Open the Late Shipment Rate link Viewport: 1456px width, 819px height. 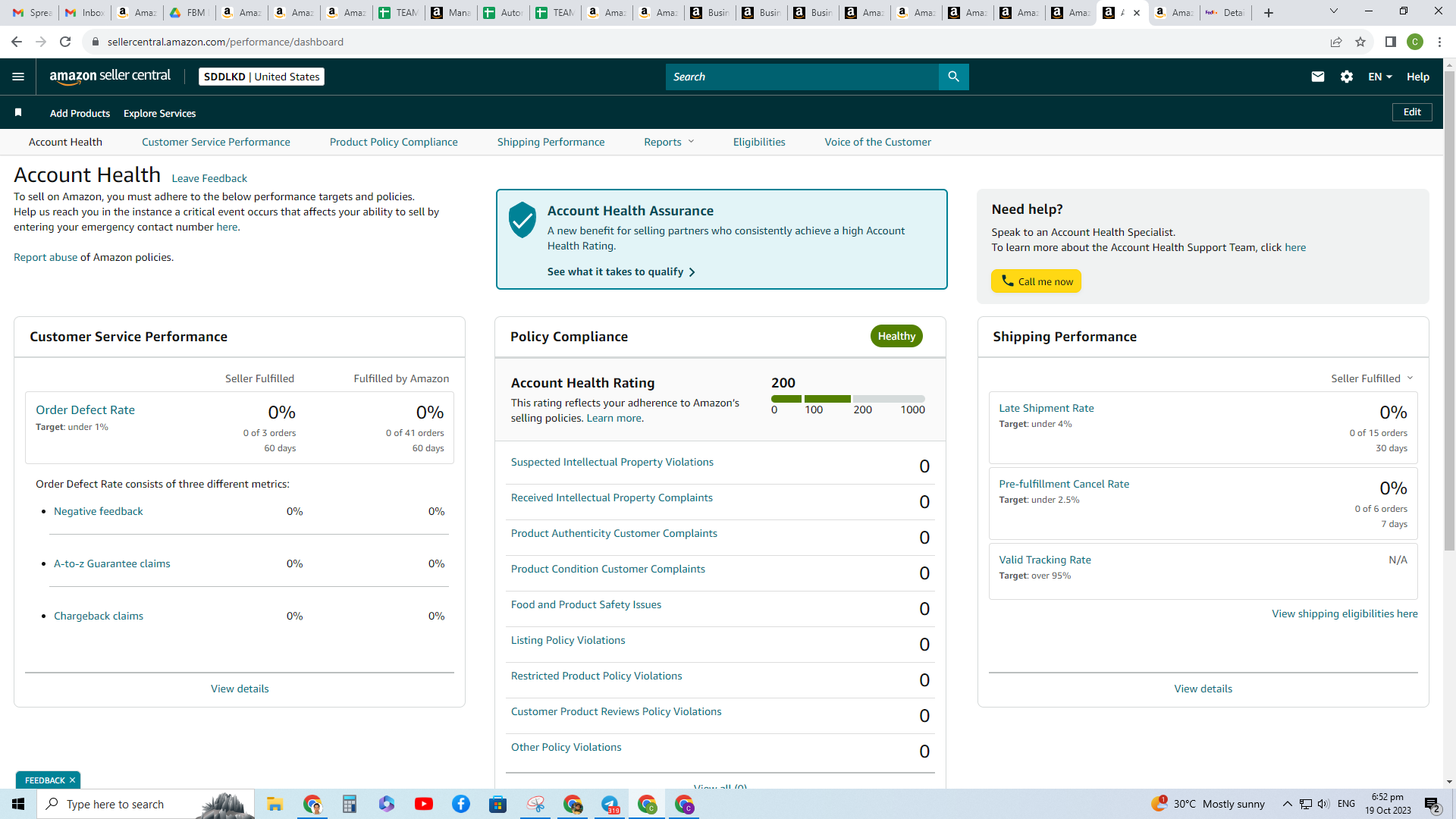[1046, 408]
